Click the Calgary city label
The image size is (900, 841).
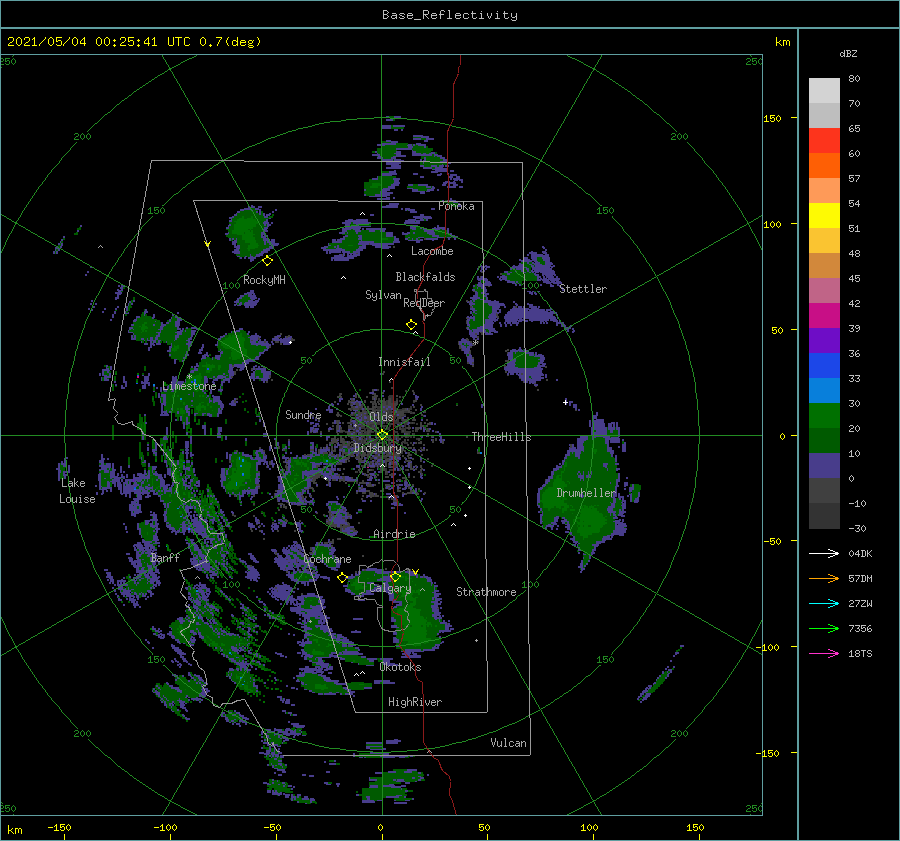(390, 588)
